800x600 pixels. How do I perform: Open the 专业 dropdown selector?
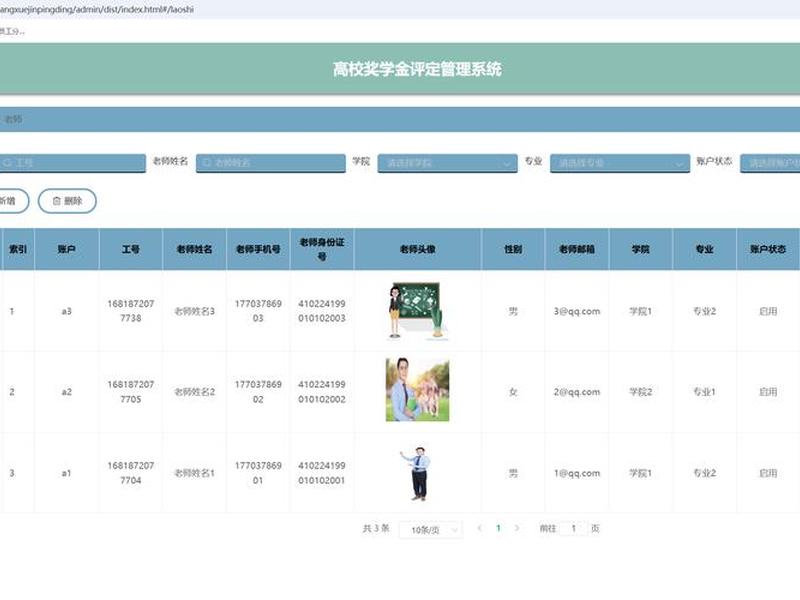[620, 163]
